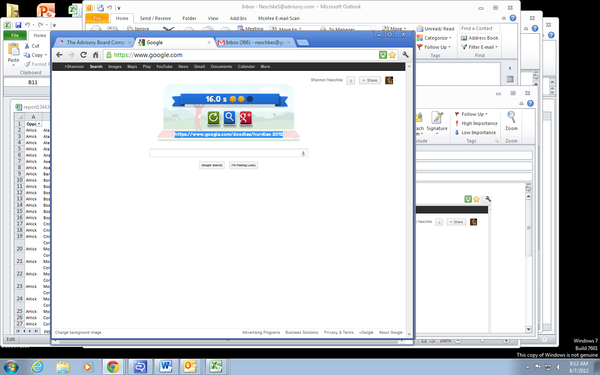Open the green Excel File tab

click(15, 35)
